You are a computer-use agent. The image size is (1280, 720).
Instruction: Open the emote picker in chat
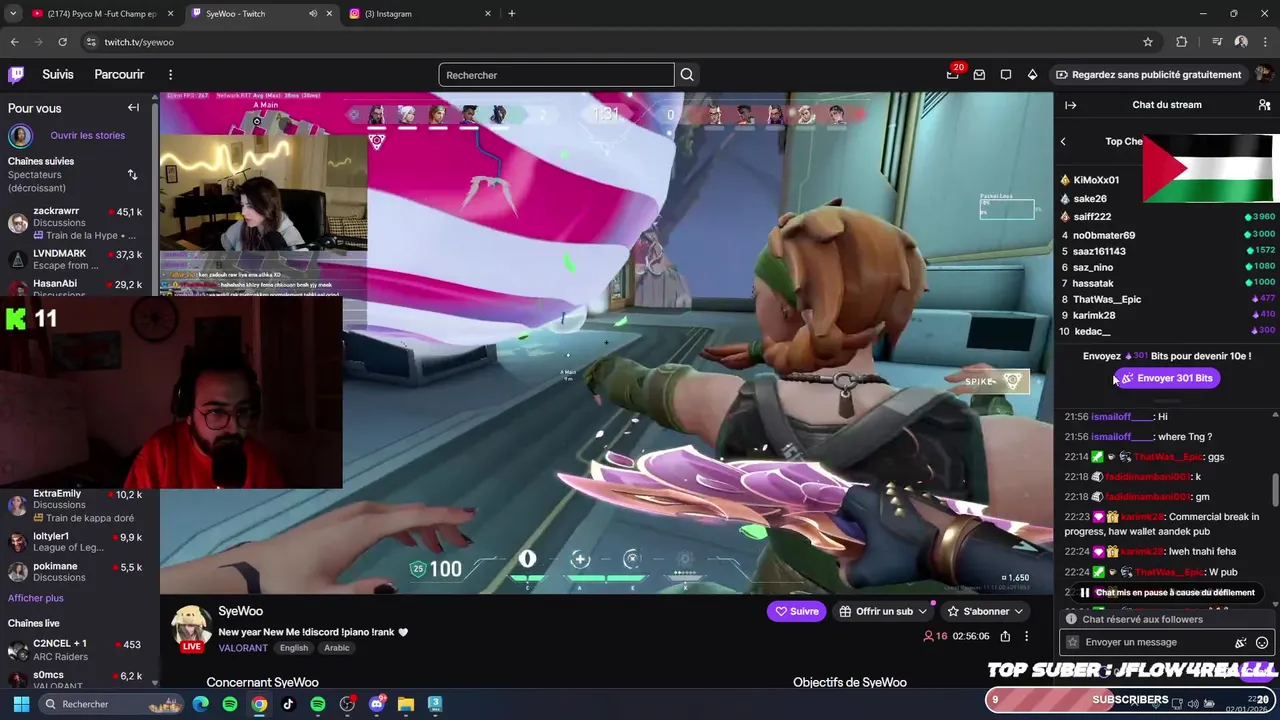pyautogui.click(x=1262, y=642)
